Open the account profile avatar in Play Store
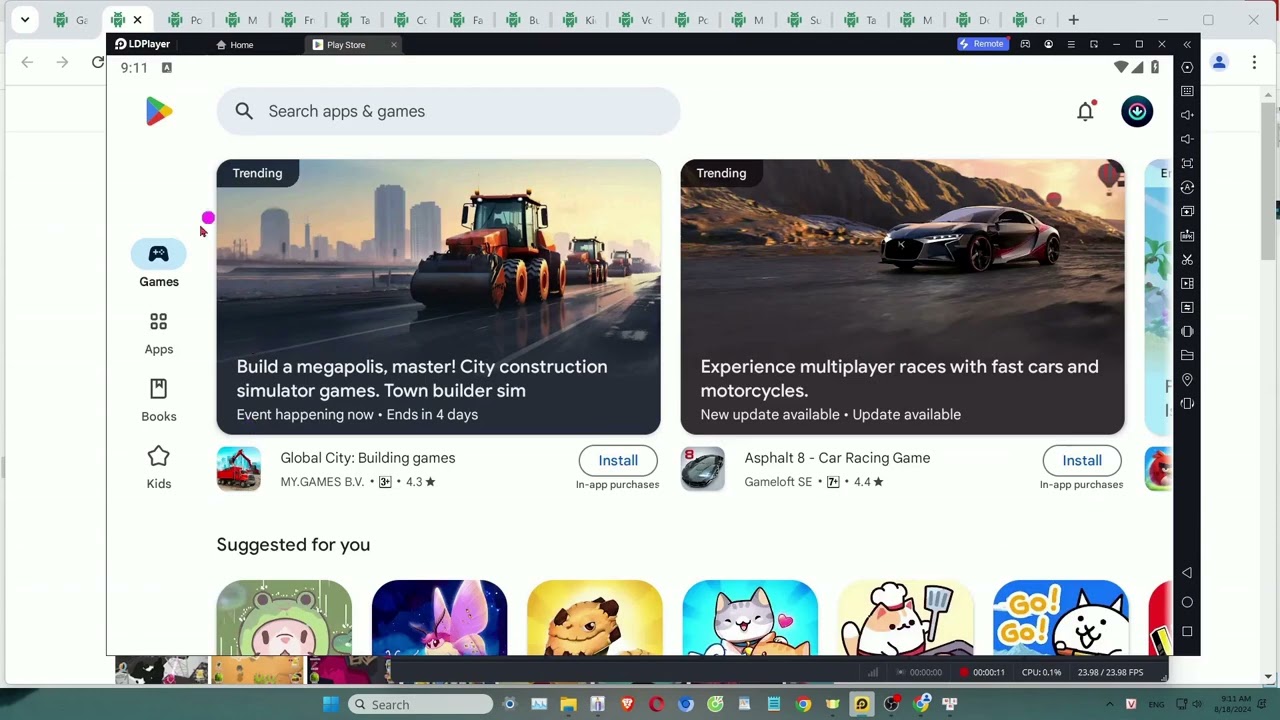 [x=1137, y=111]
